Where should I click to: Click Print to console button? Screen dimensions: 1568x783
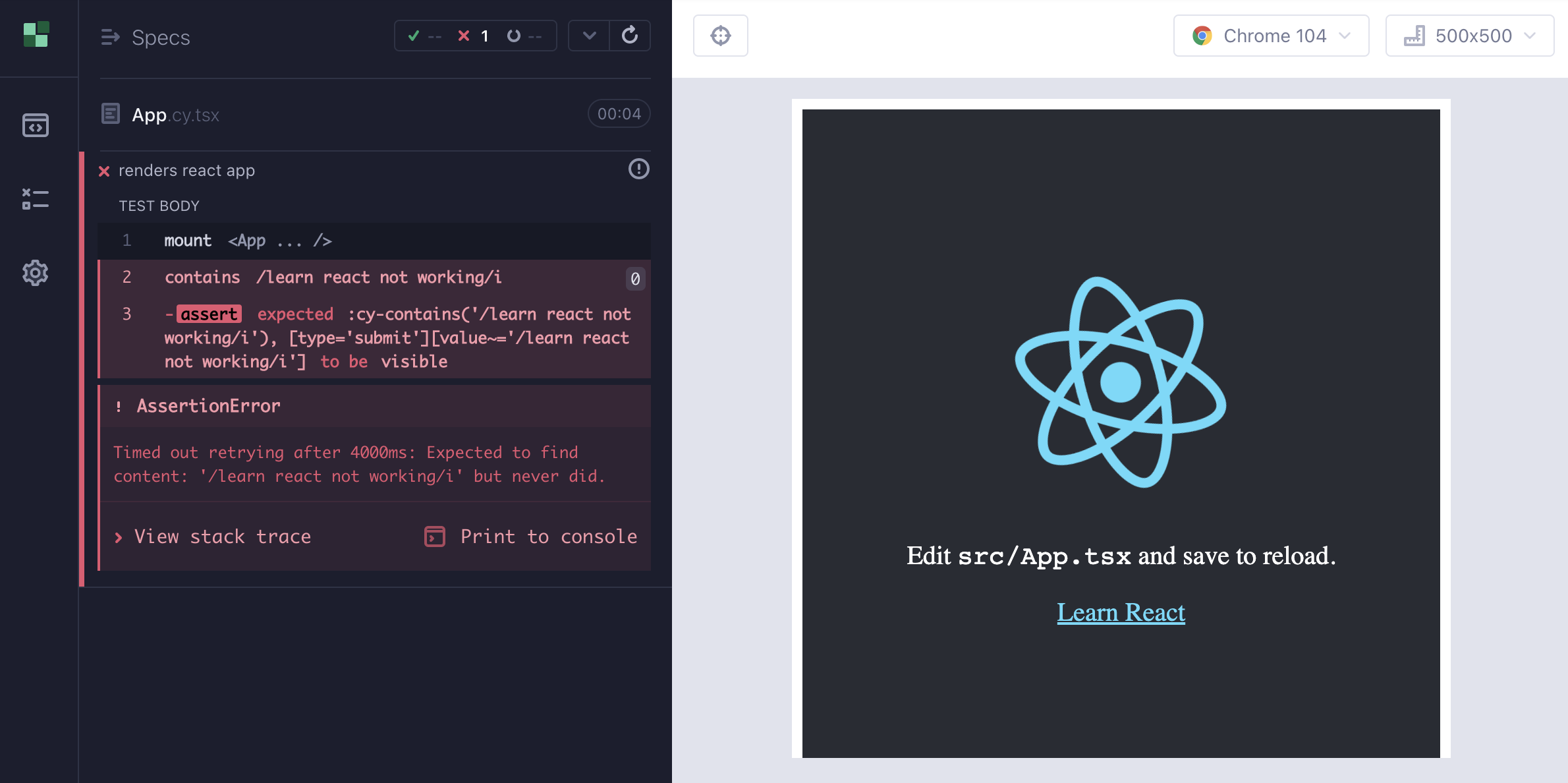tap(531, 536)
